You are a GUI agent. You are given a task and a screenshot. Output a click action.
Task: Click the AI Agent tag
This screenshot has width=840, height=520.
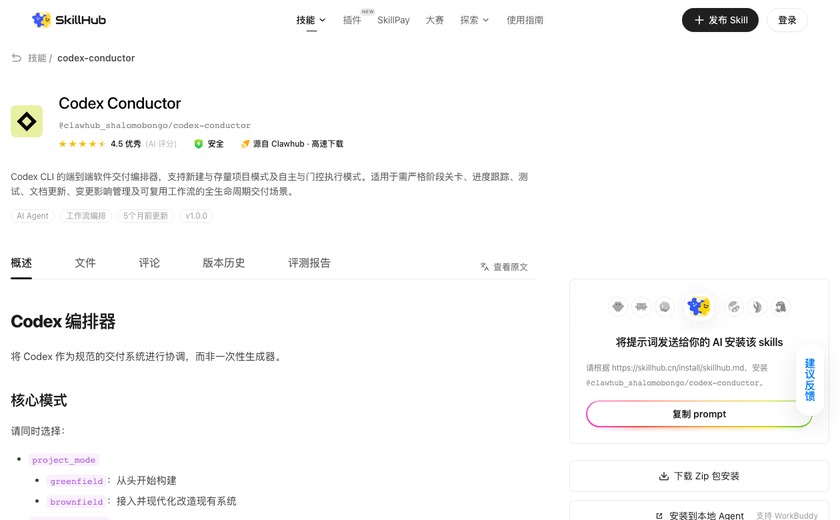[32, 216]
